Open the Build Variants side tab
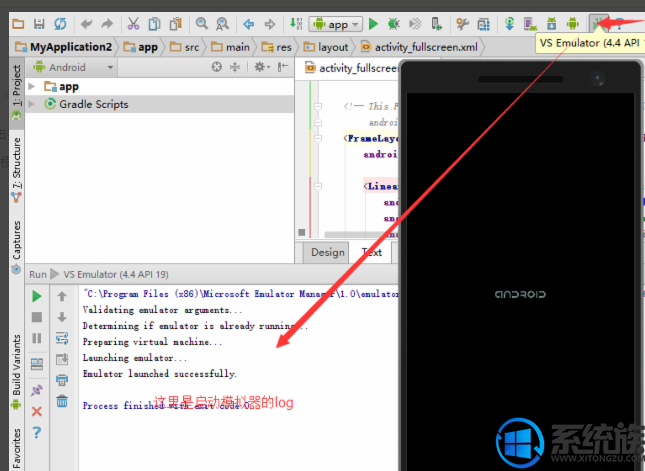 [x=16, y=370]
